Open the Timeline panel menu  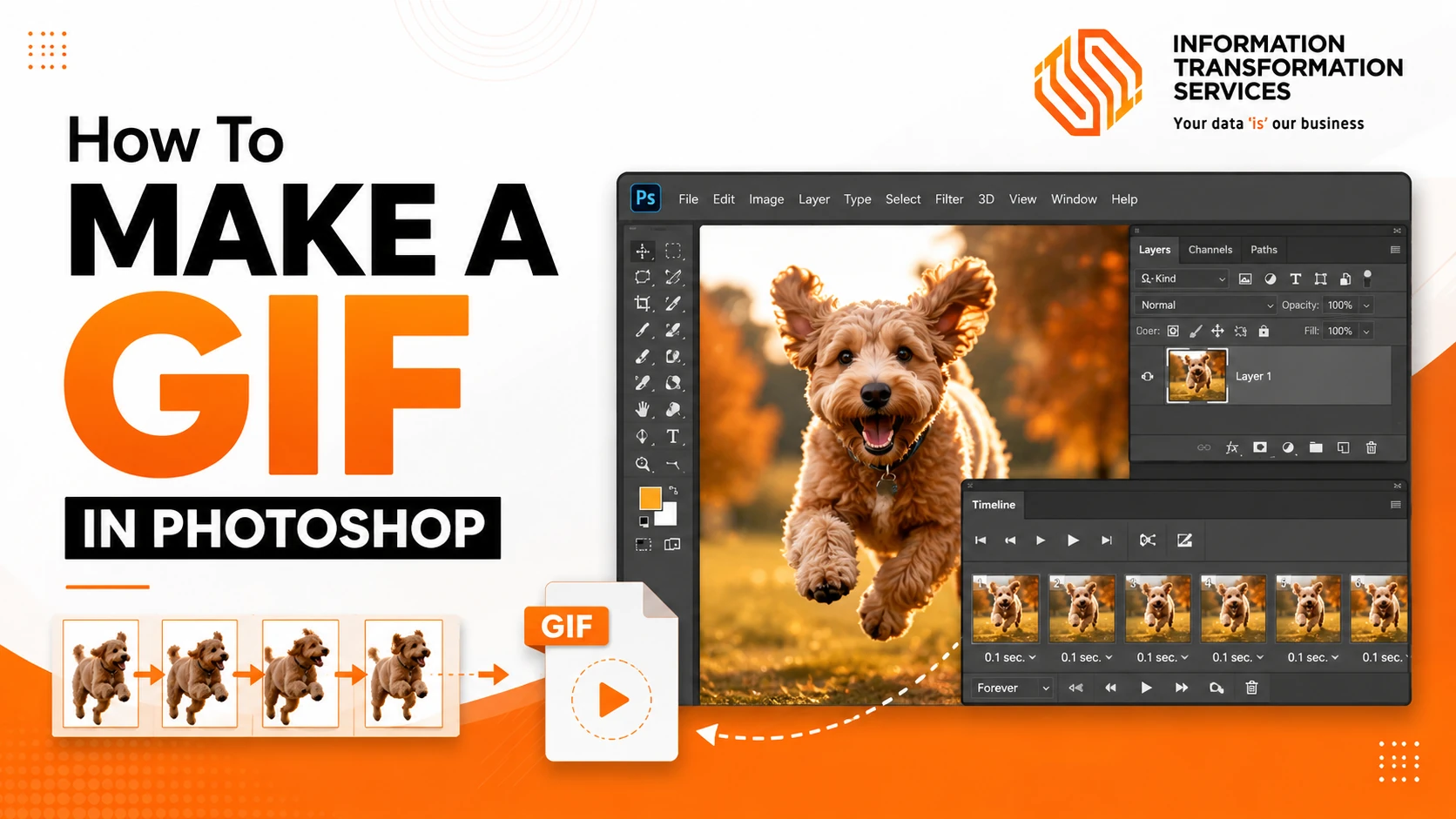point(1395,505)
